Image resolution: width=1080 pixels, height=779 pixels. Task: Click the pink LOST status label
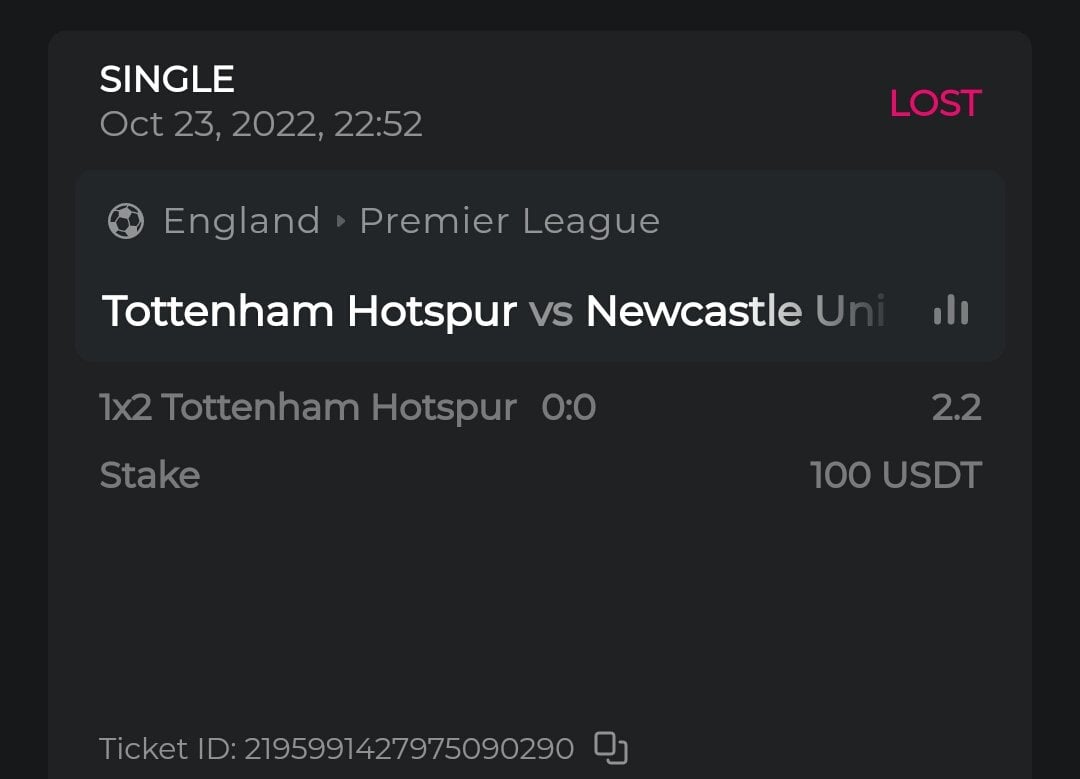click(935, 103)
